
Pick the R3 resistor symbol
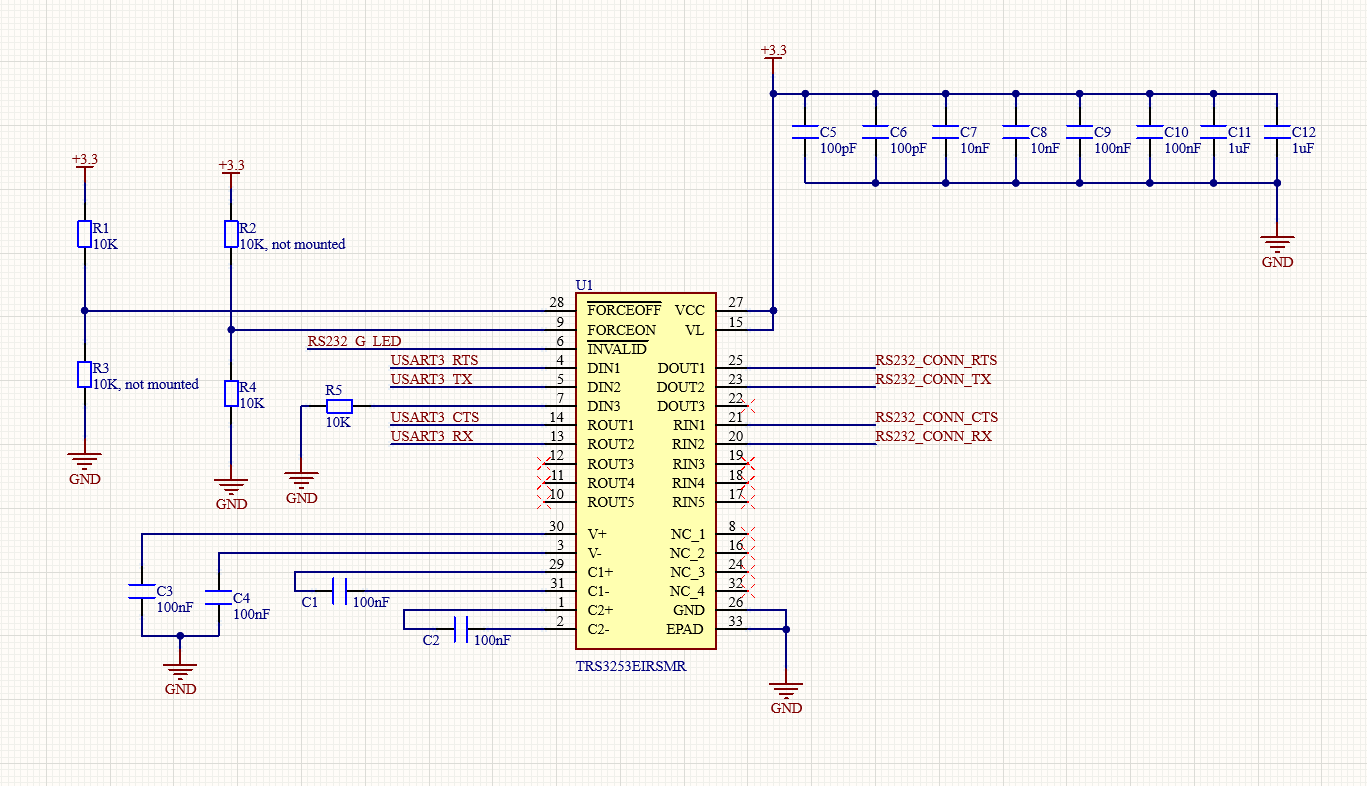[85, 375]
